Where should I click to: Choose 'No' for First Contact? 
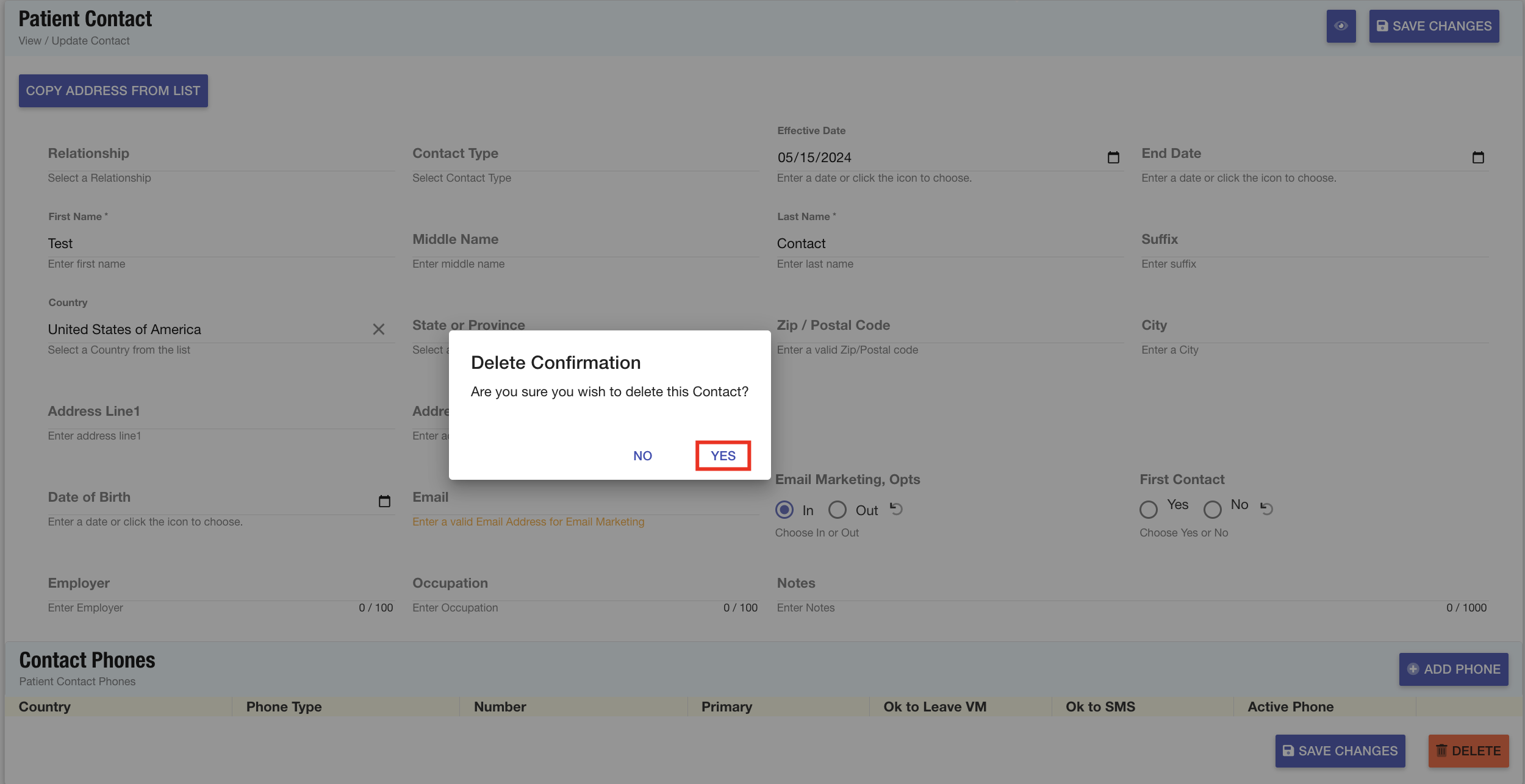pyautogui.click(x=1212, y=509)
